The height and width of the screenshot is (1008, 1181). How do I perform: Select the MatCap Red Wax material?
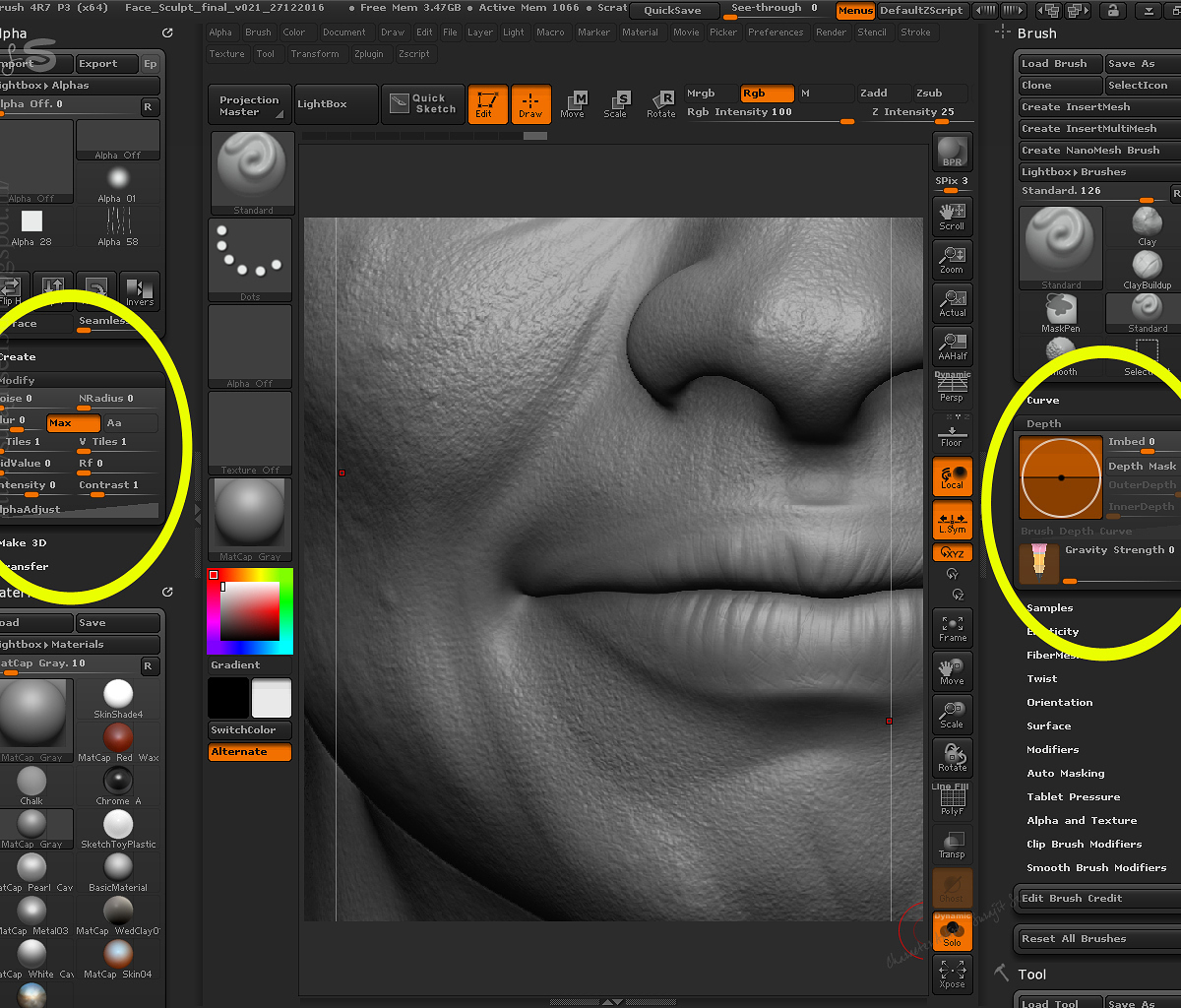pos(118,742)
